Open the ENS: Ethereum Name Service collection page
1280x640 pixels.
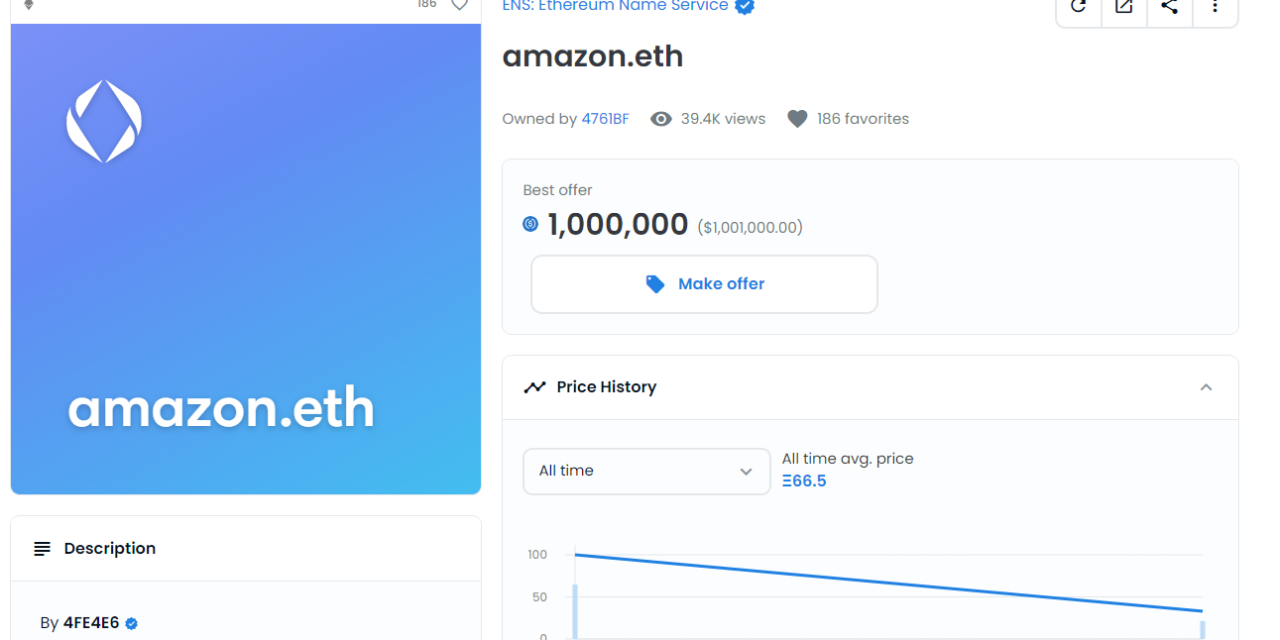tap(616, 6)
